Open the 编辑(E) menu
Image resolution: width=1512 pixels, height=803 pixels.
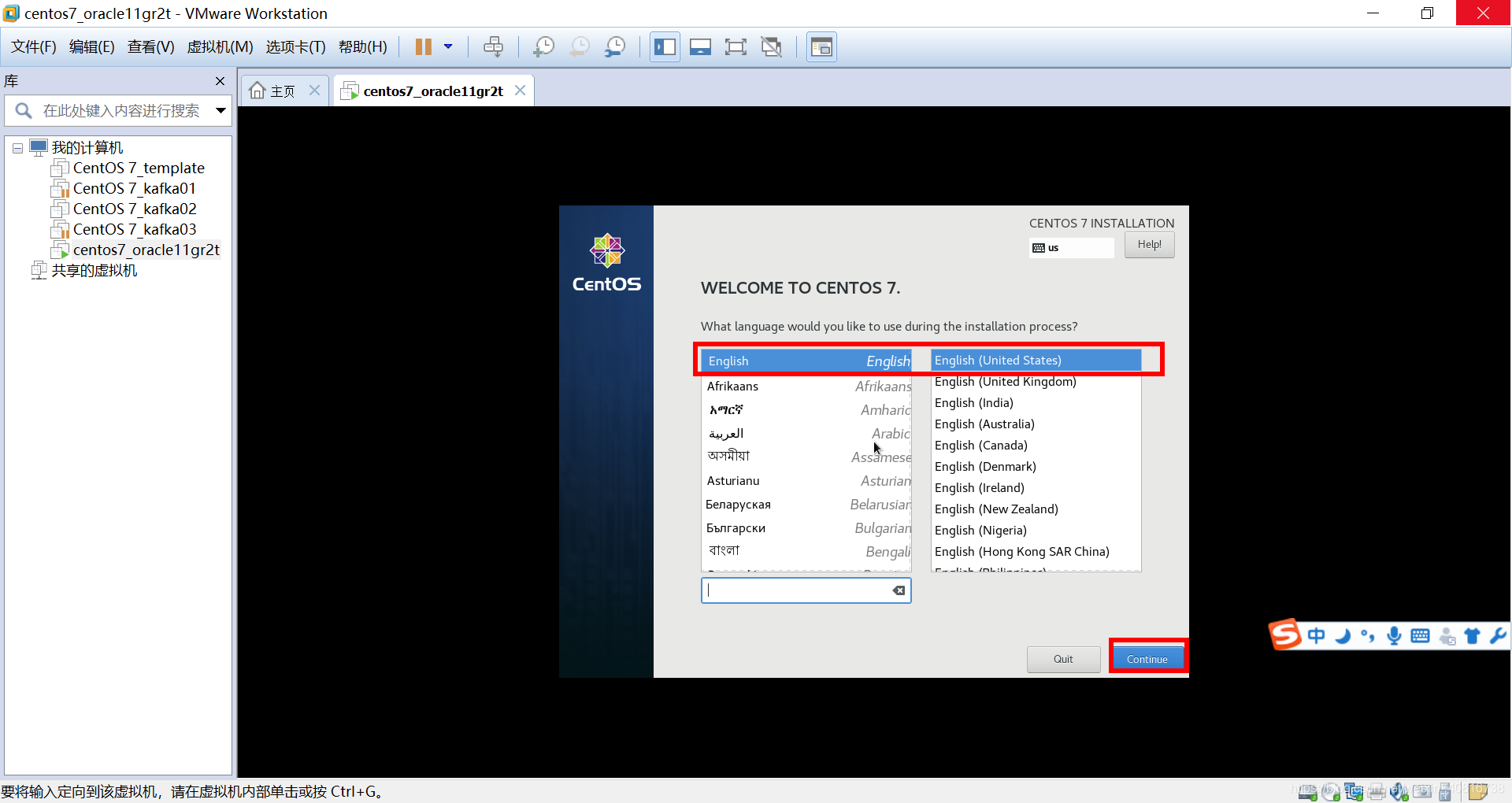[92, 47]
